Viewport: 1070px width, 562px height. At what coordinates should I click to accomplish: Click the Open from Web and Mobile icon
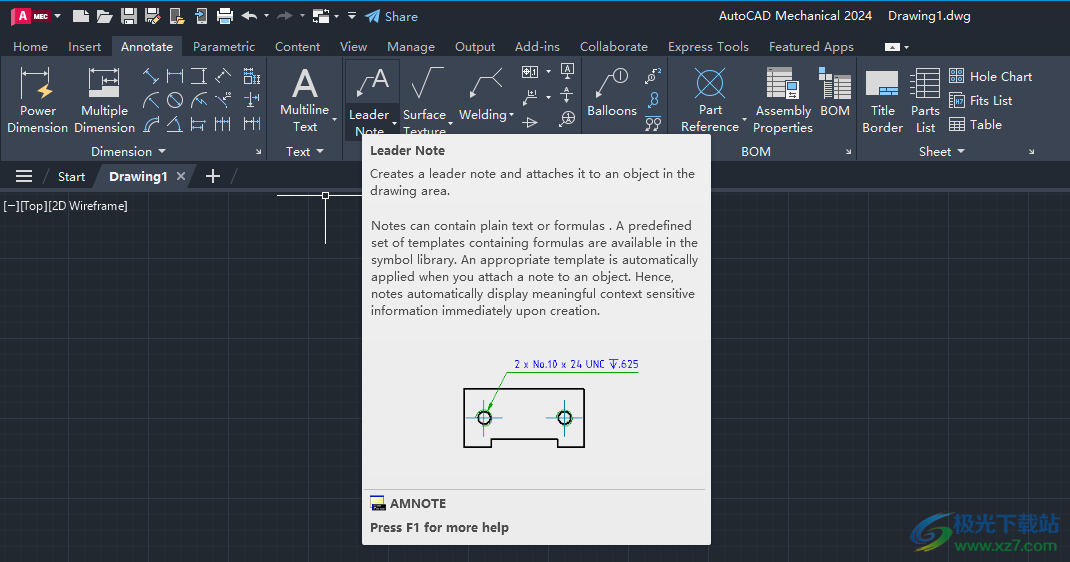(x=177, y=16)
